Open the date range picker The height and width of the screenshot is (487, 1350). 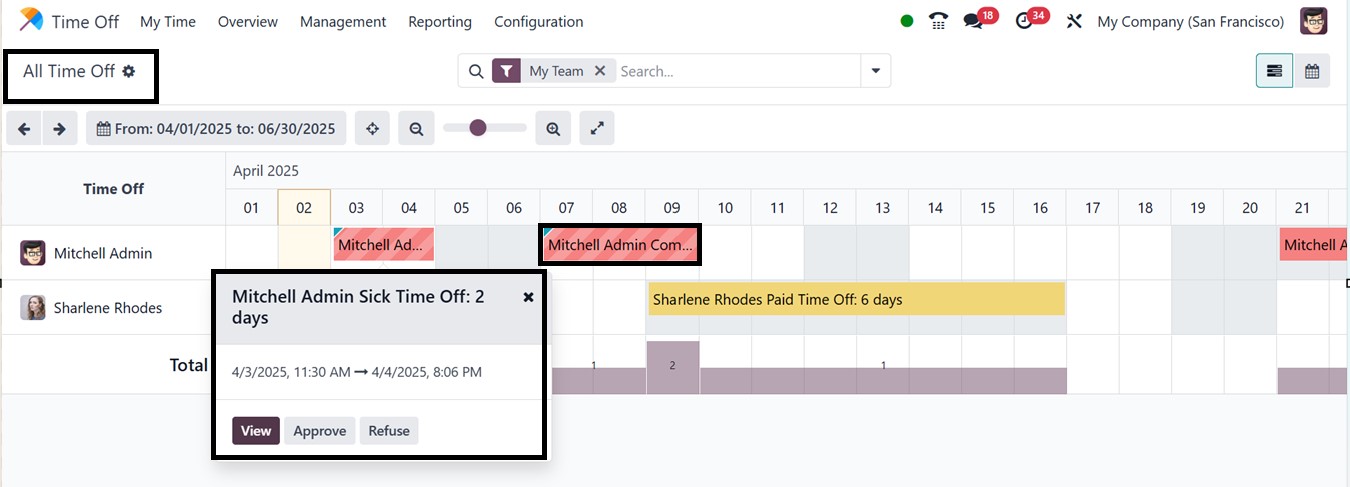click(x=216, y=128)
